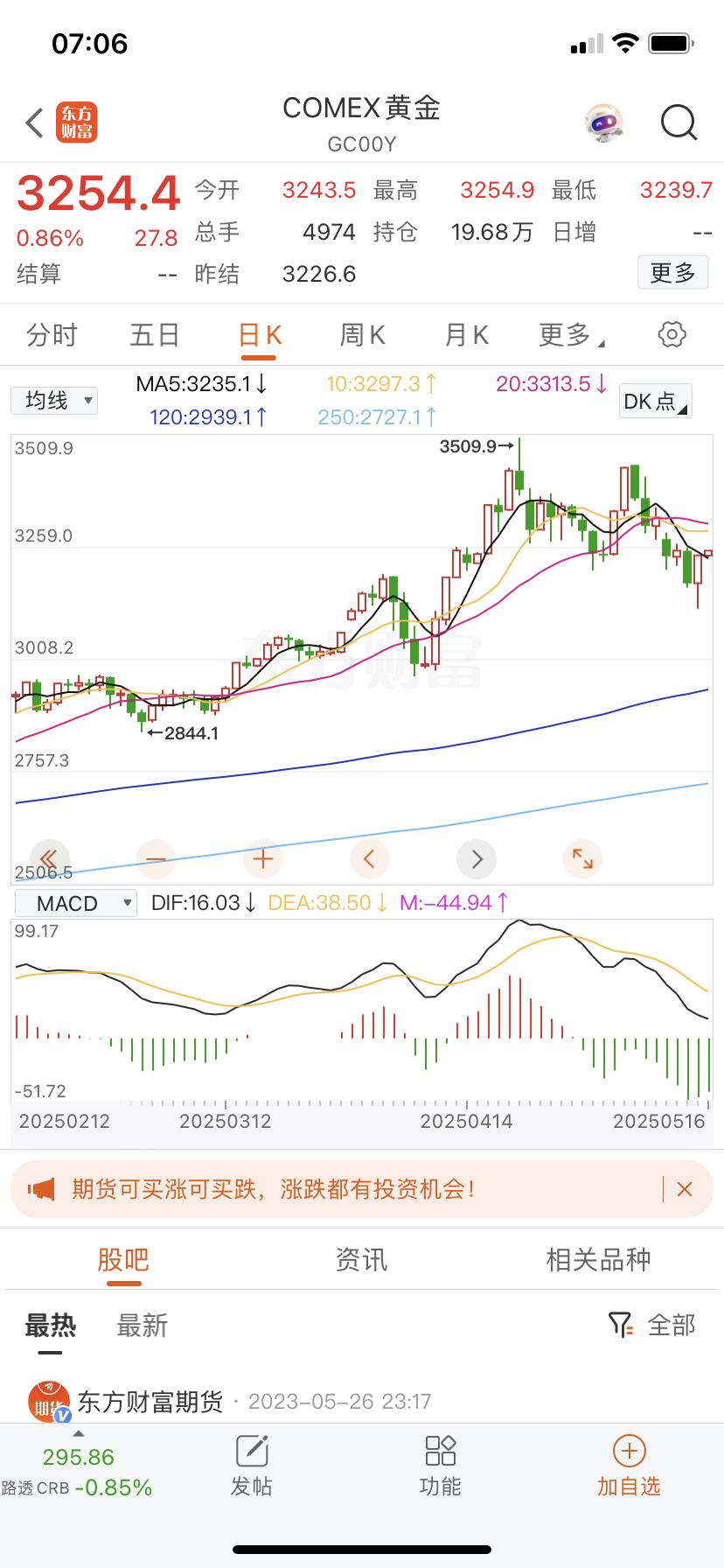Open the 东方财富 logo badge
Screen dimensions: 724x1568
click(x=77, y=122)
